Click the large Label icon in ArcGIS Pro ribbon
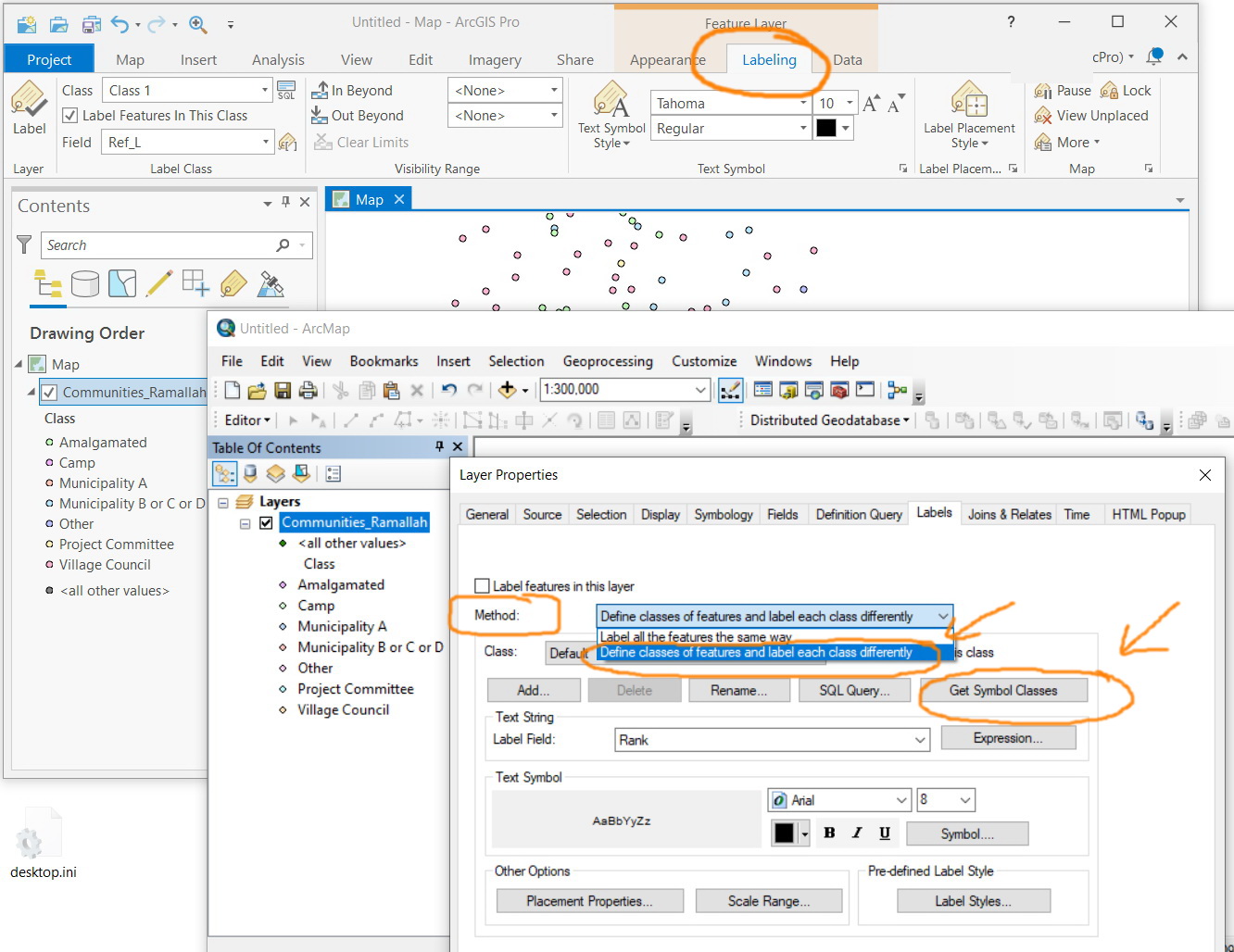Image resolution: width=1234 pixels, height=952 pixels. [29, 100]
